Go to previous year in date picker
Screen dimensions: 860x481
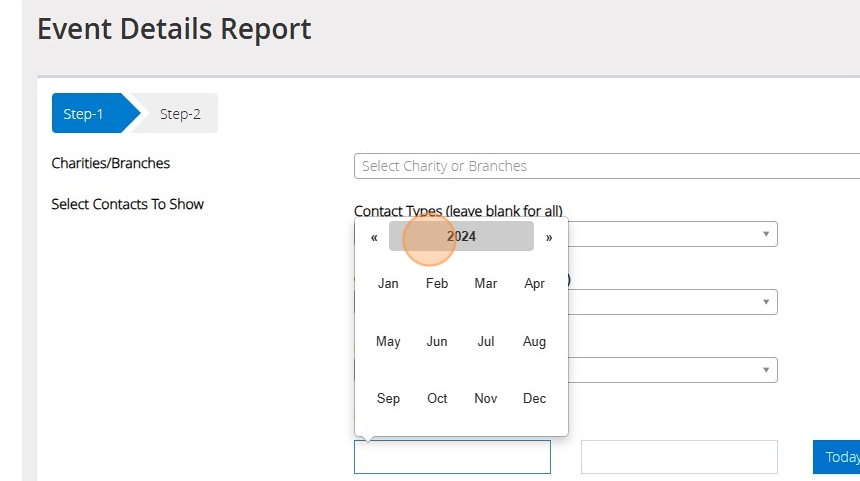click(374, 237)
